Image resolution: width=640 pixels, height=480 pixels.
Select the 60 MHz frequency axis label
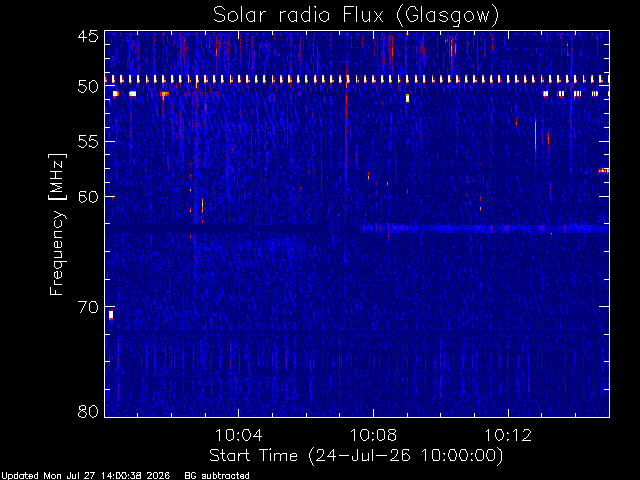[x=88, y=197]
